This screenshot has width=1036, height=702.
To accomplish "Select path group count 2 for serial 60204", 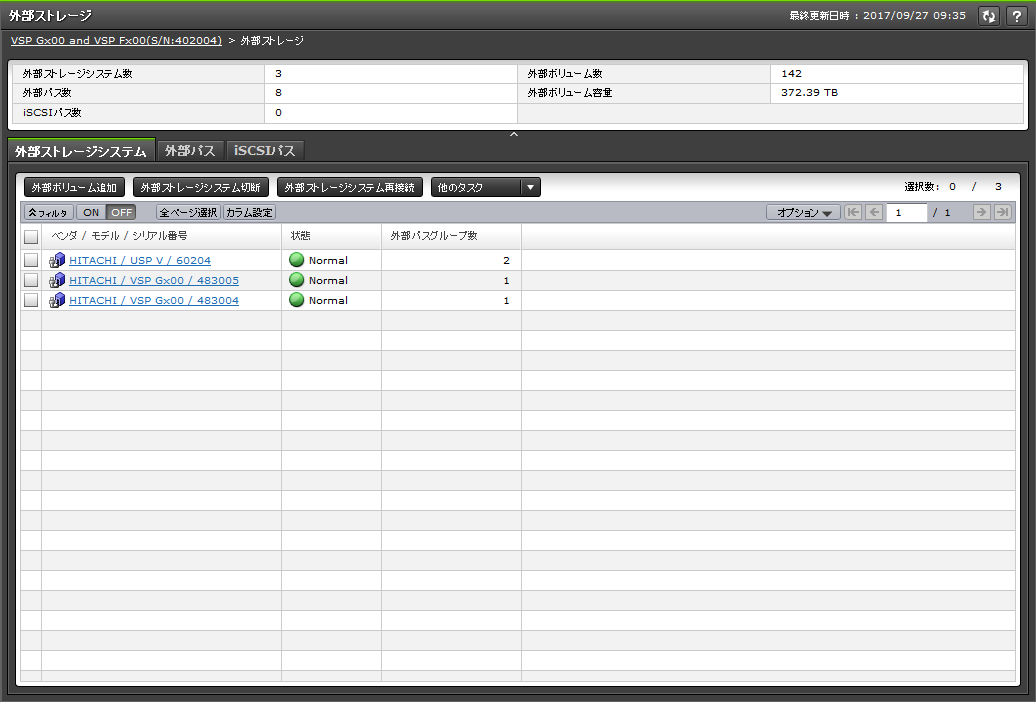I will 507,260.
